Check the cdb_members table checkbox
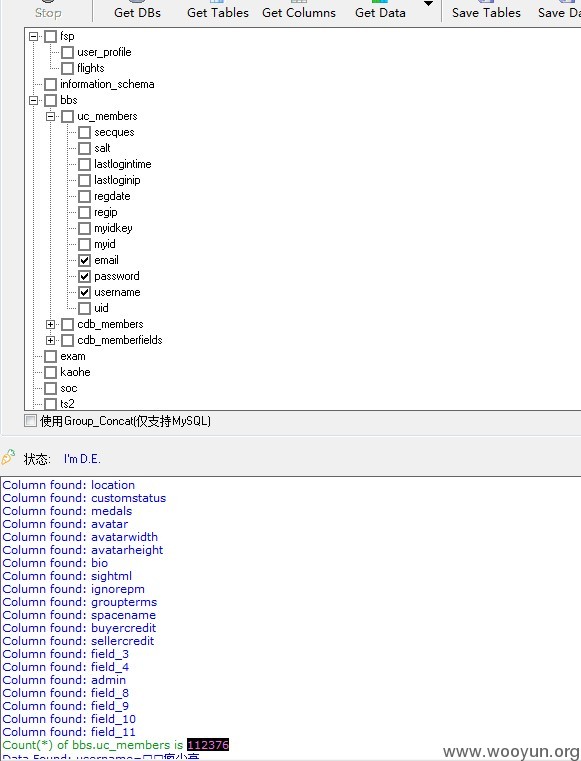The image size is (581, 761). pyautogui.click(x=67, y=324)
